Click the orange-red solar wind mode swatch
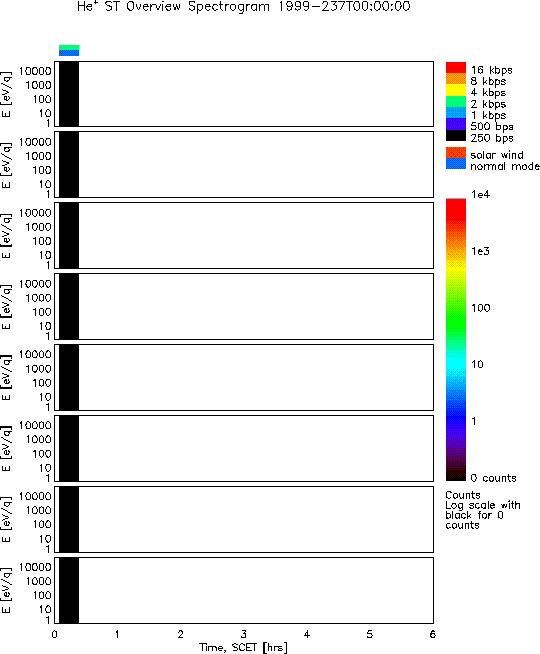Viewport: 540px width, 654px height. tap(456, 153)
